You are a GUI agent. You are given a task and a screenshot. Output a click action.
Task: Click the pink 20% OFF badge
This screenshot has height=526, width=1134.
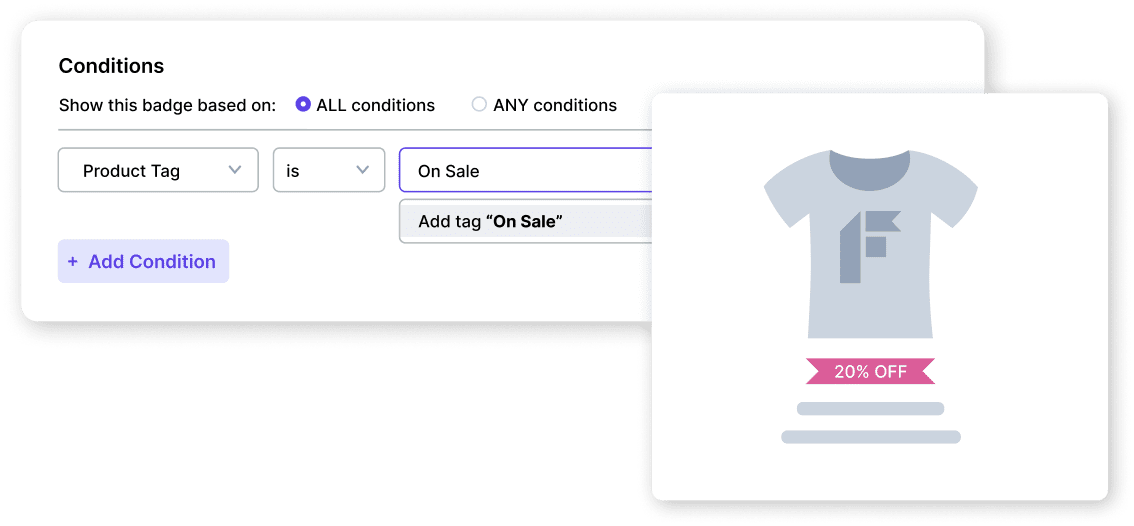point(870,372)
